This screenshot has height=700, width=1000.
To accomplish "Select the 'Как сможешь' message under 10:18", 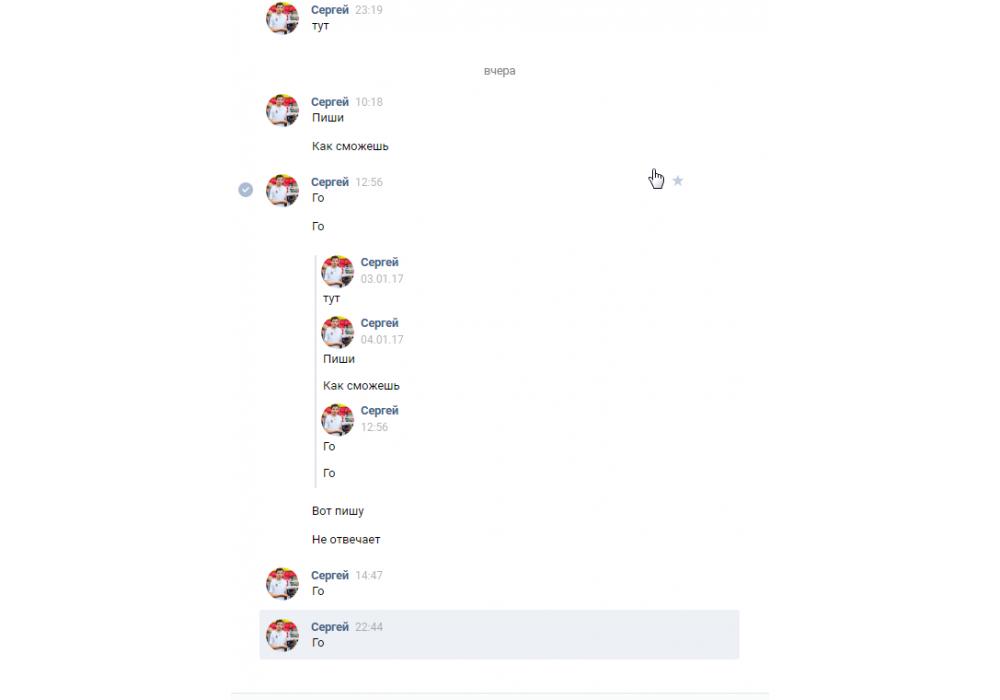I will [x=350, y=146].
